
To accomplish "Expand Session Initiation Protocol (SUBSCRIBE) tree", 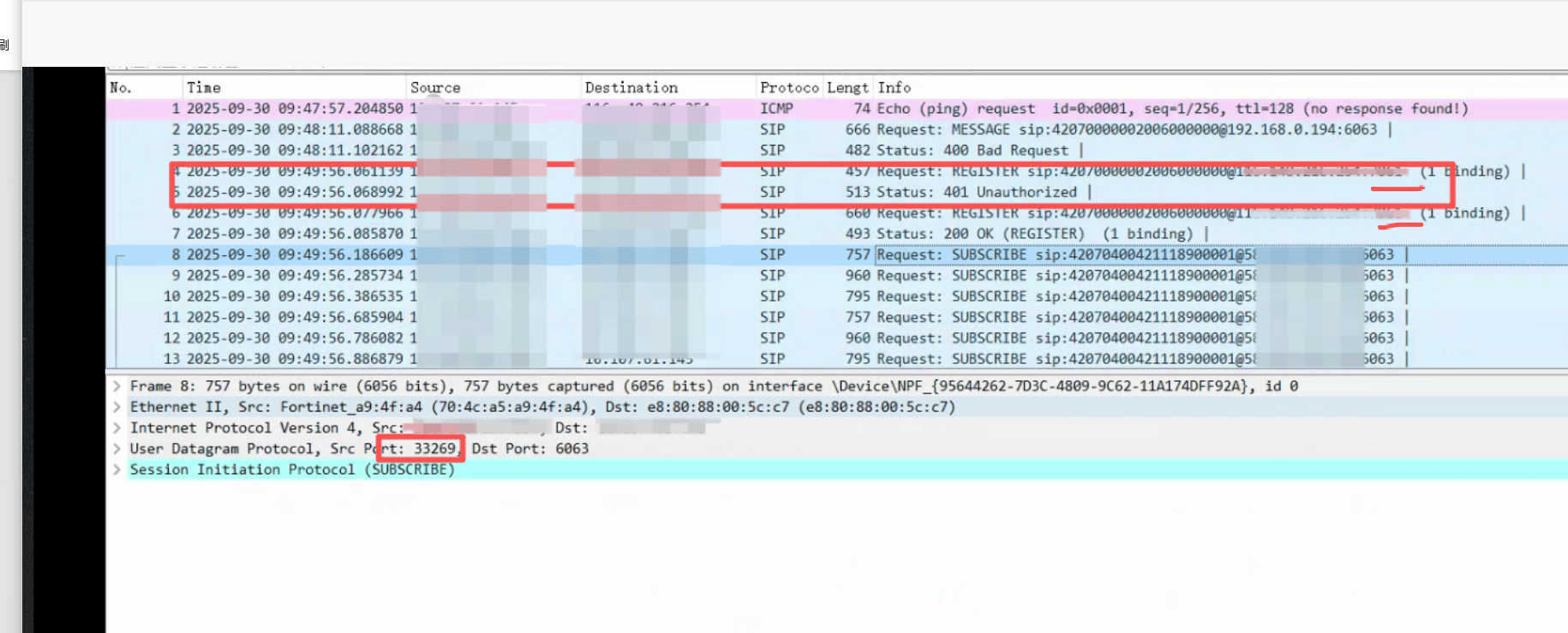I will pyautogui.click(x=117, y=469).
